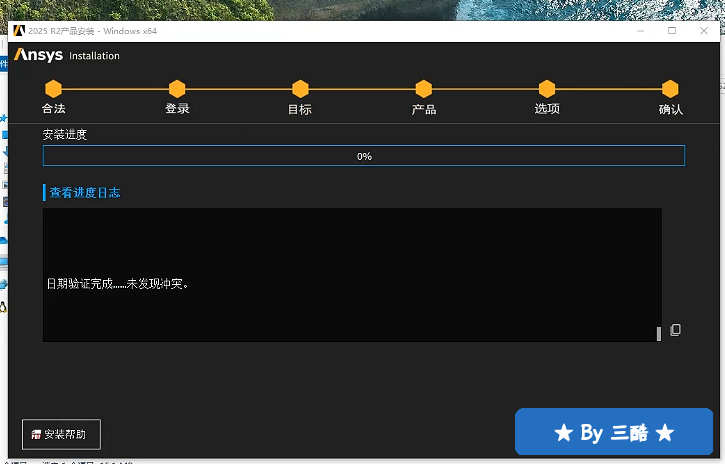Close the Ansys installer window
The width and height of the screenshot is (725, 464).
pyautogui.click(x=704, y=31)
